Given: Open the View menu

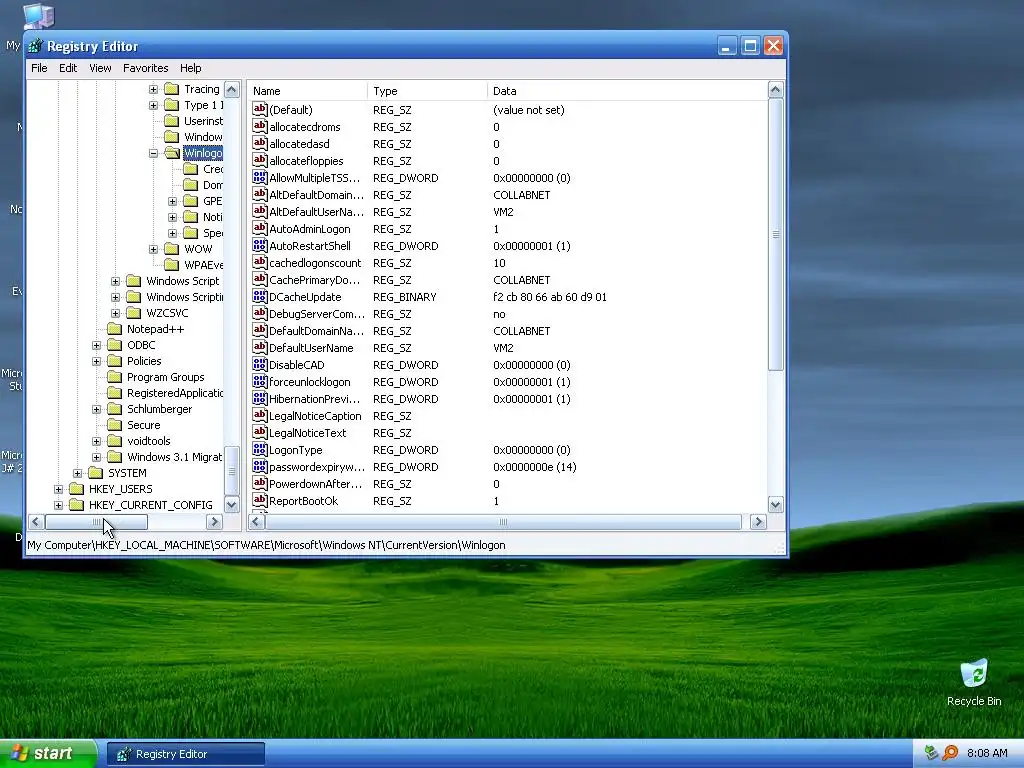Looking at the screenshot, I should click(100, 68).
